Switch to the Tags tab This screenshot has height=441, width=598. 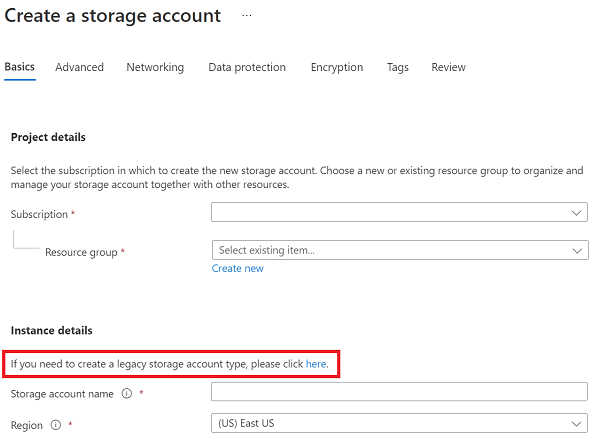click(x=398, y=67)
